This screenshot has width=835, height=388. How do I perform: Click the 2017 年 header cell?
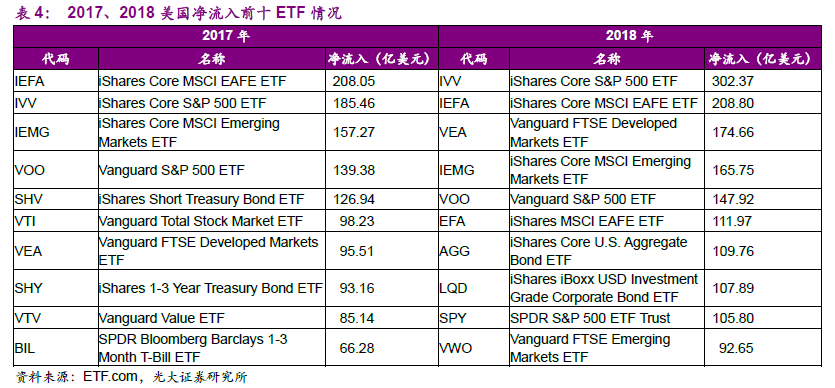[x=226, y=36]
